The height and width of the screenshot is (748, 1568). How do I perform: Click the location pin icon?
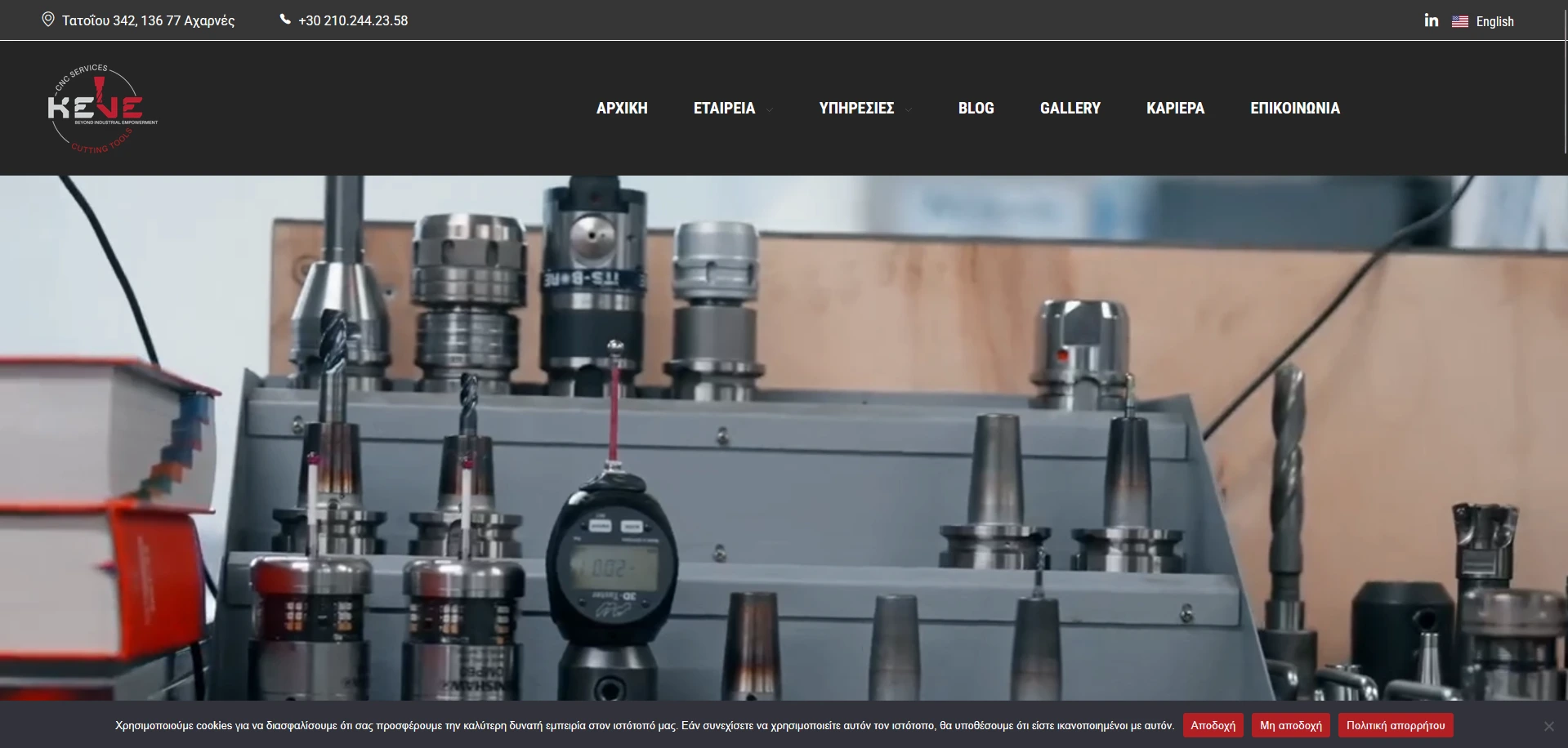(48, 20)
